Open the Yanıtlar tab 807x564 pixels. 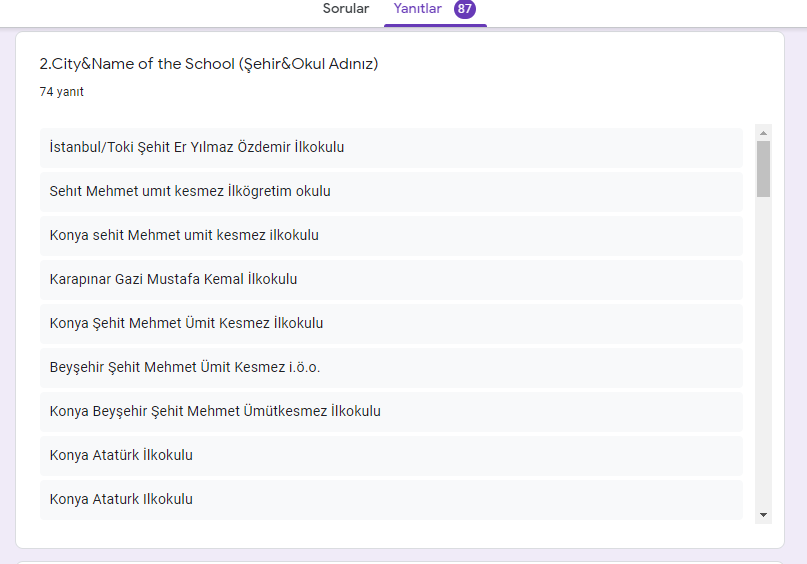click(x=418, y=9)
